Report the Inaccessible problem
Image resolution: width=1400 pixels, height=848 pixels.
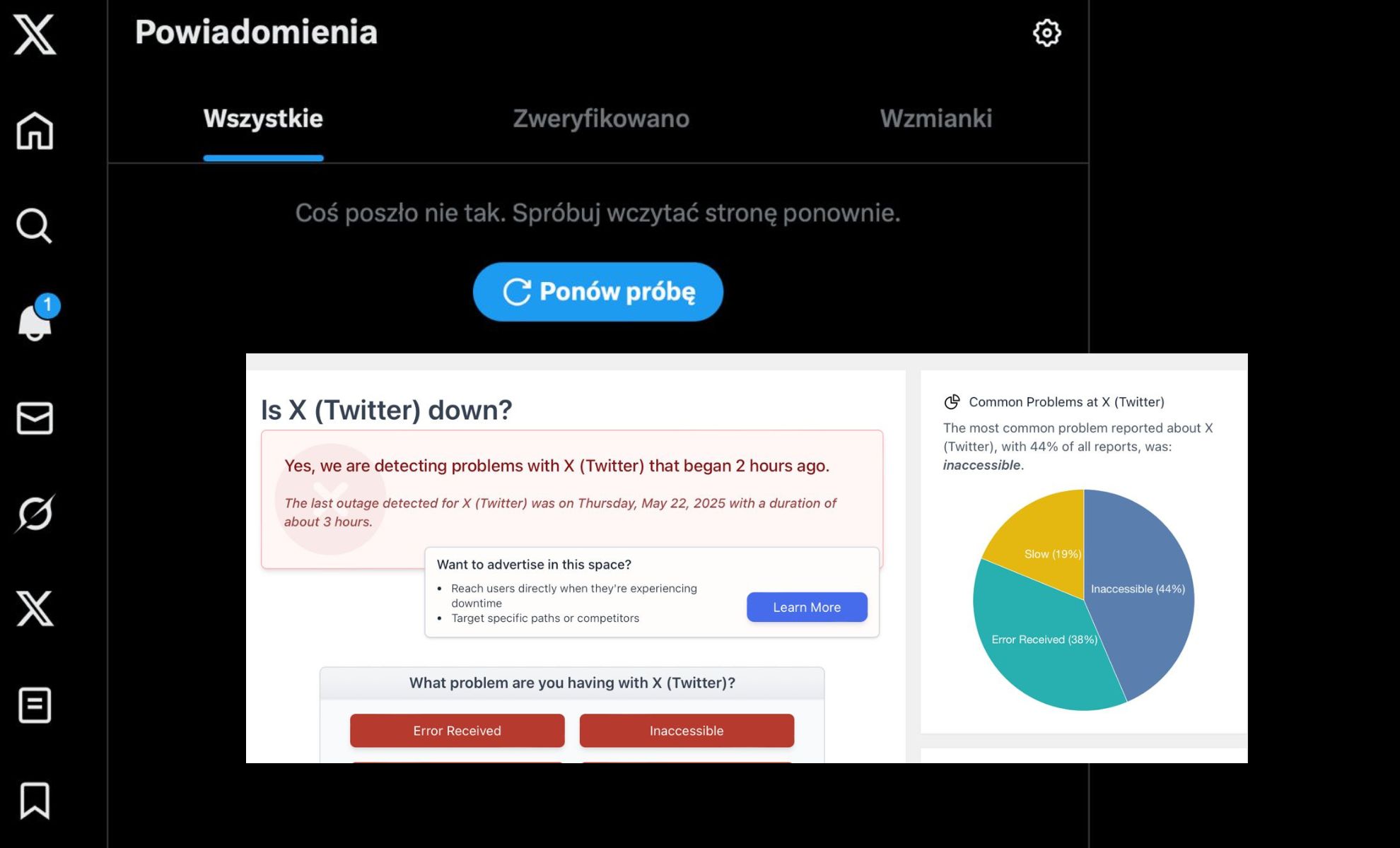pos(687,731)
